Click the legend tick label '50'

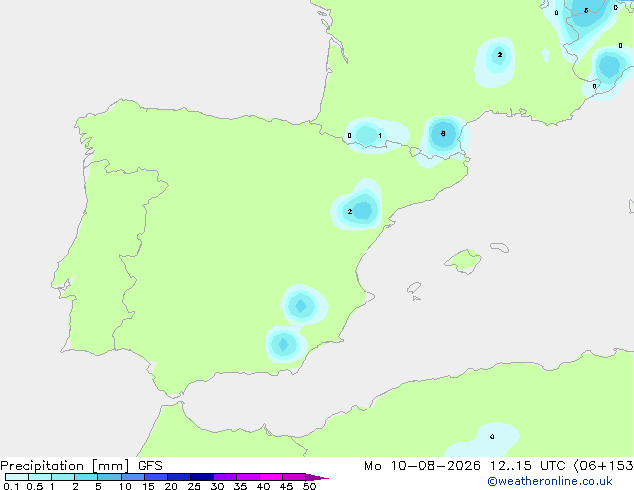309,486
